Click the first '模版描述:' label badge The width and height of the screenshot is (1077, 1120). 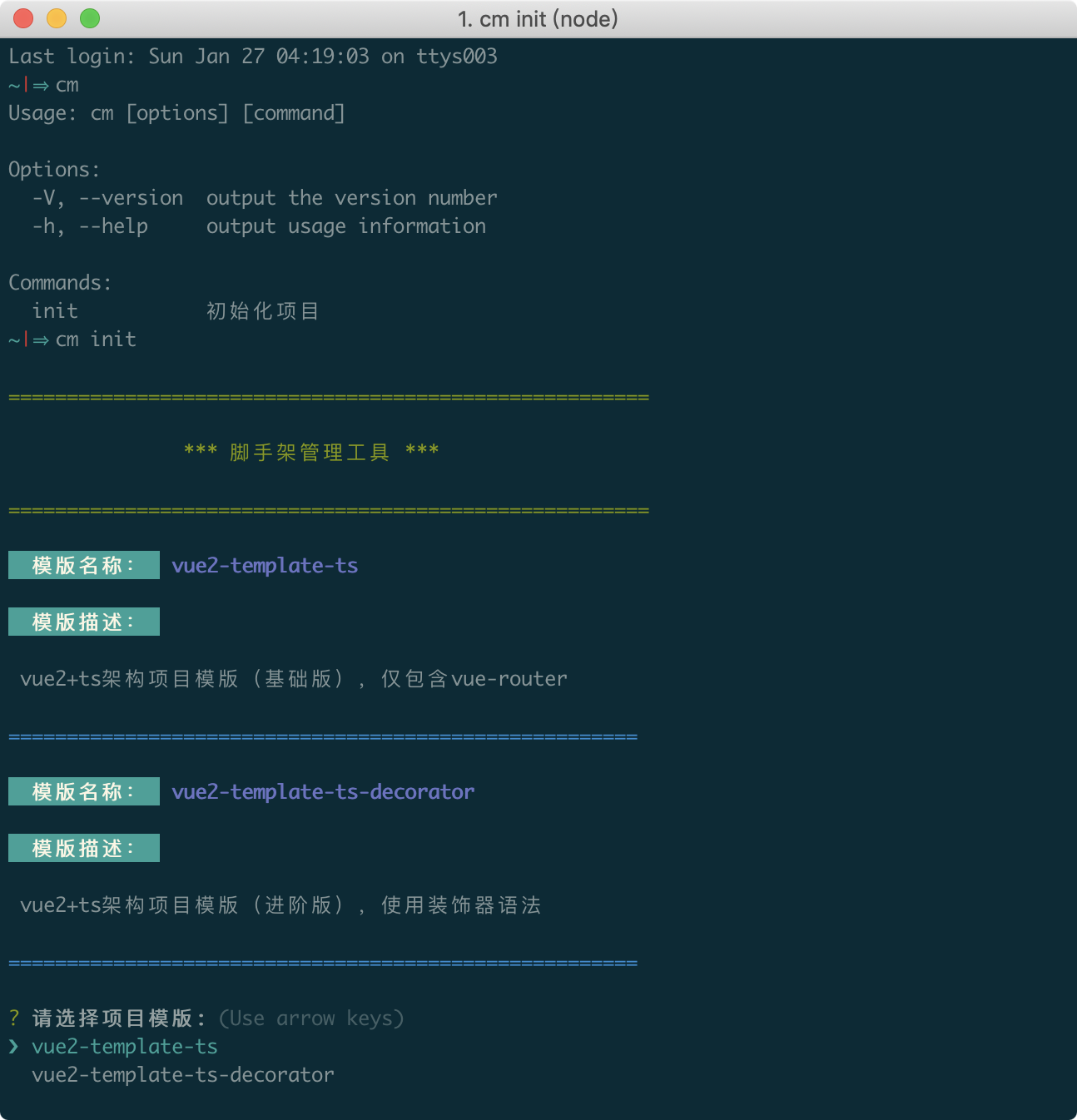pyautogui.click(x=84, y=622)
